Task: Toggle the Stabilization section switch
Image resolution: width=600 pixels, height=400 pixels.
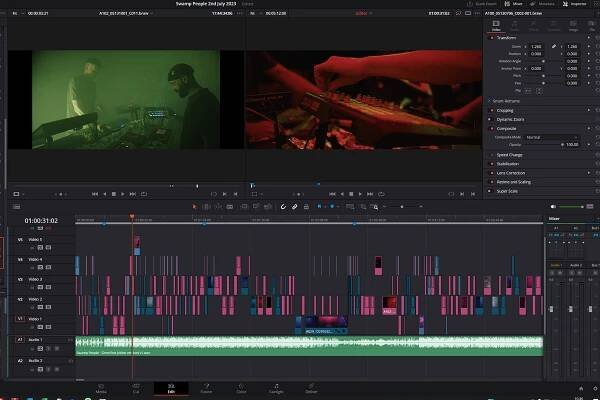Action: click(x=492, y=164)
